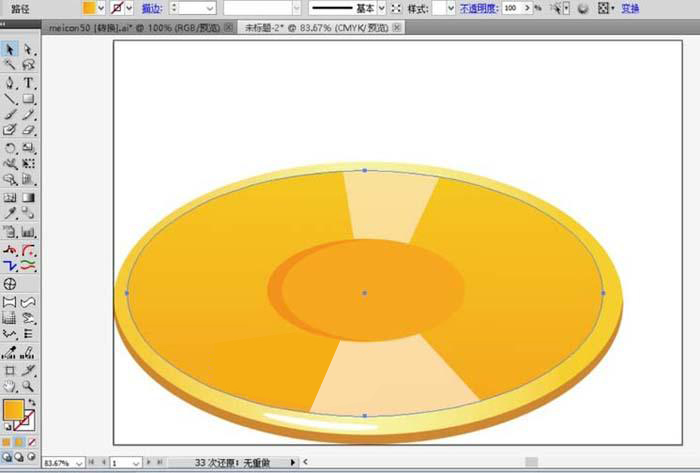700x473 pixels.
Task: Open the 描边 stroke panel link
Action: point(152,8)
